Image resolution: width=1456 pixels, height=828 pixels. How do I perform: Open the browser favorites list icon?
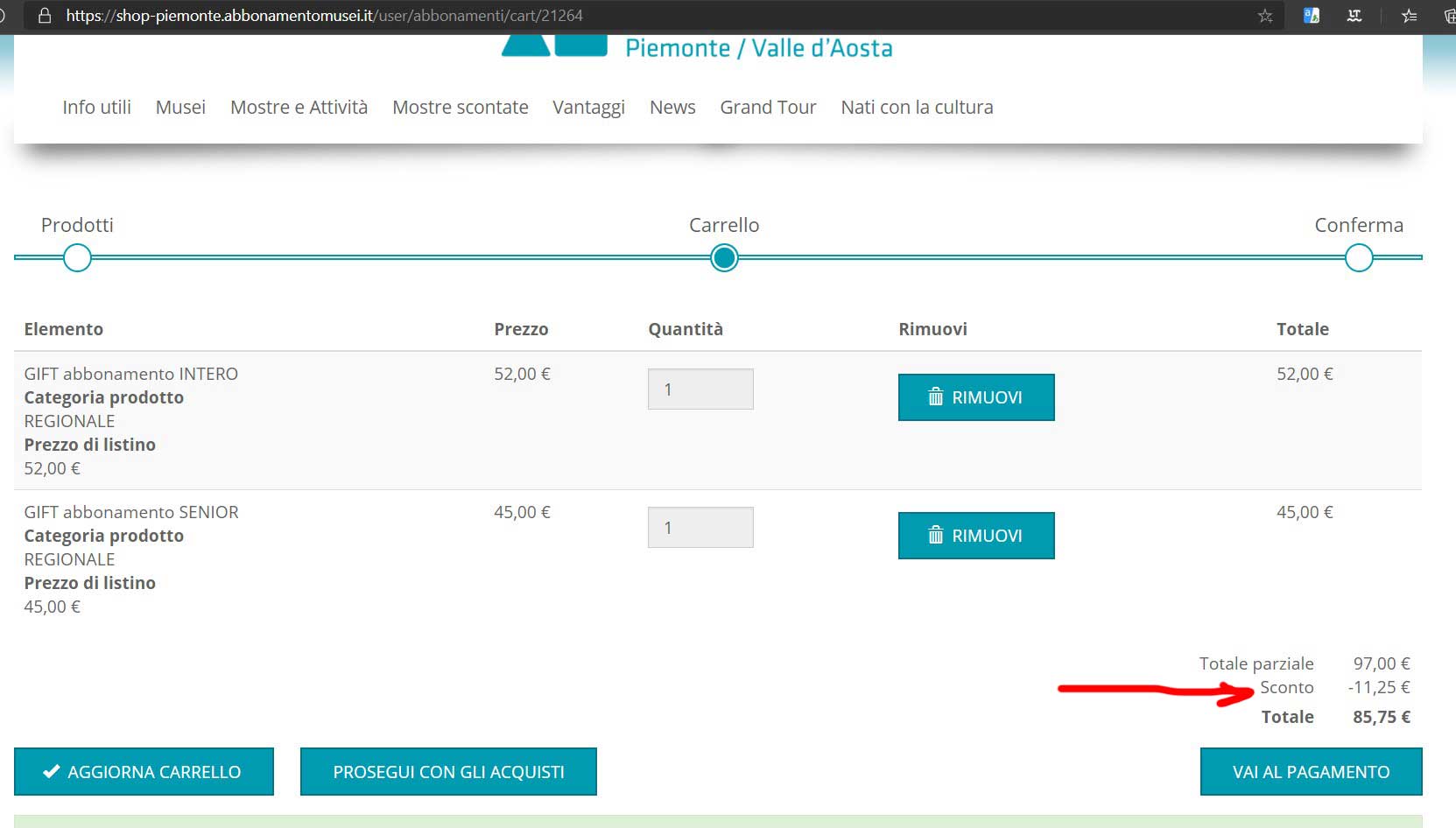[1409, 16]
